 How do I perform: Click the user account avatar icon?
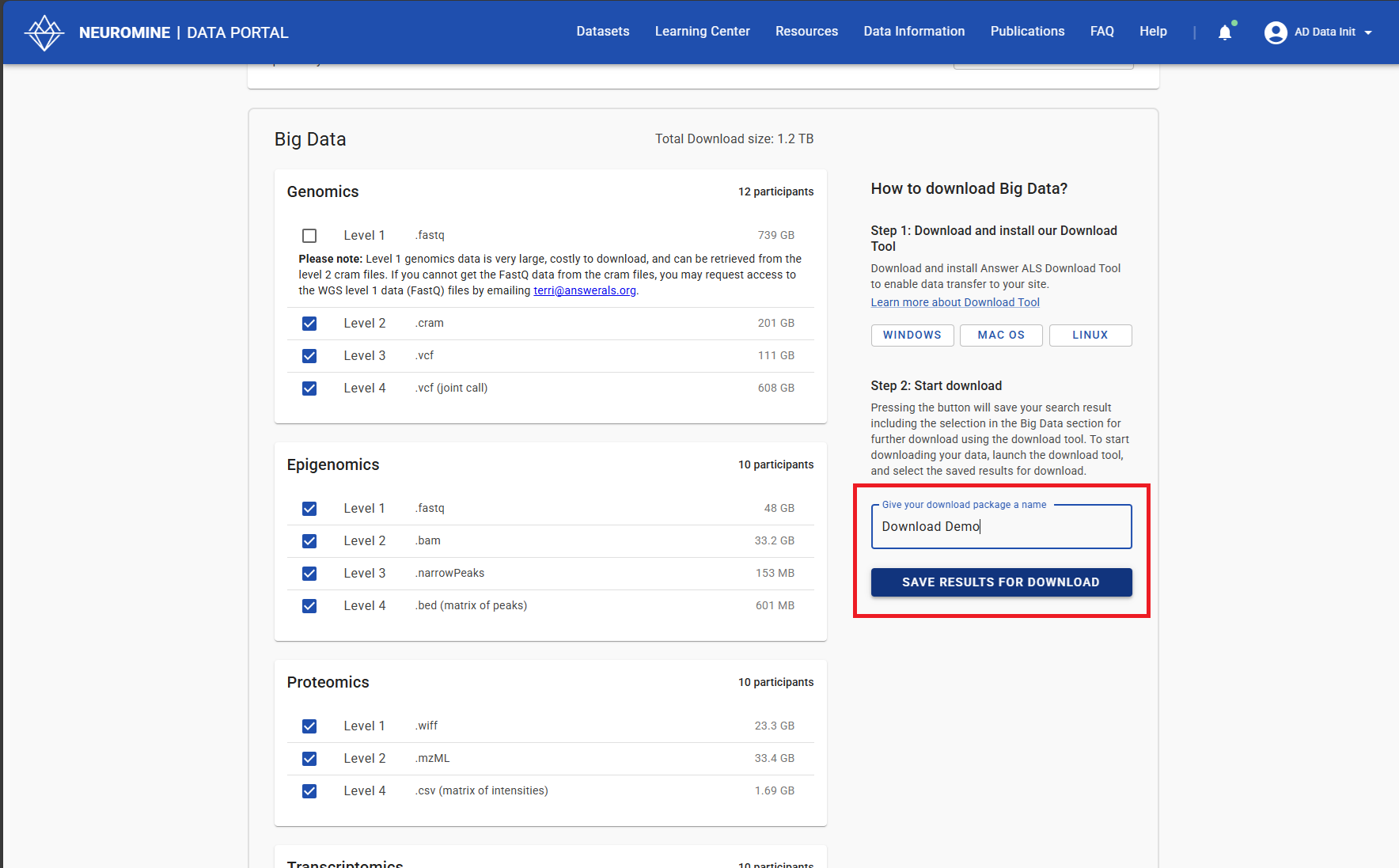coord(1275,32)
